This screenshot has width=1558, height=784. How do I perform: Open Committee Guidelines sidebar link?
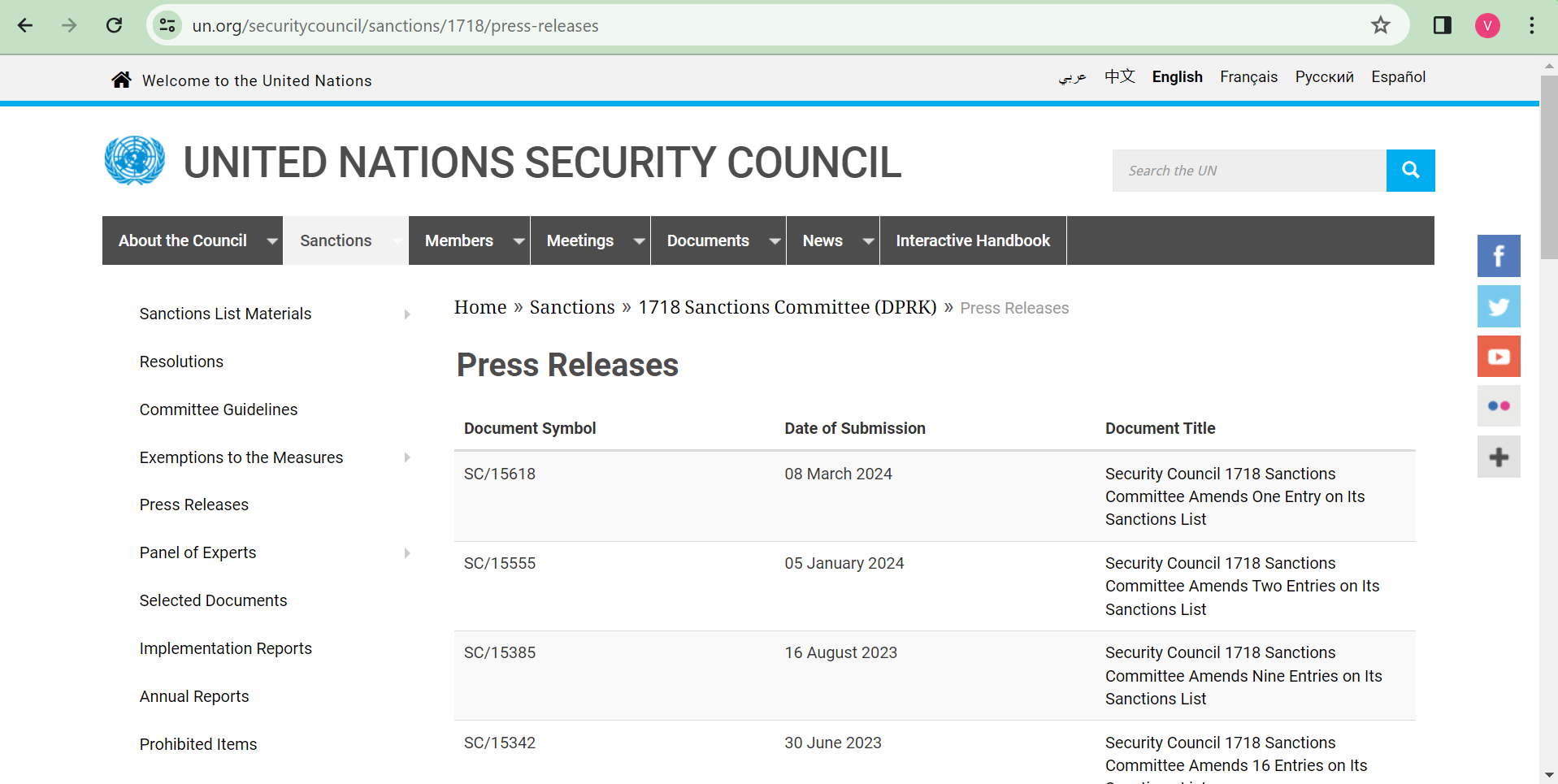(219, 409)
